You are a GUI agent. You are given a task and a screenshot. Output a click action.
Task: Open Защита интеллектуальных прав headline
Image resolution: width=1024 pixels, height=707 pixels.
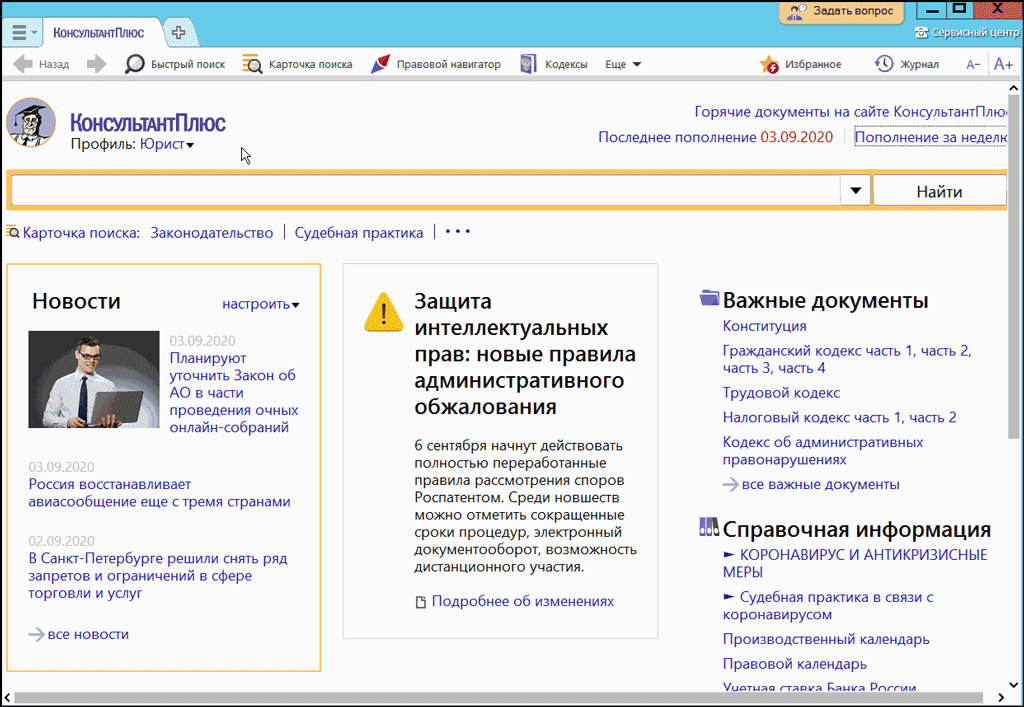[x=524, y=354]
